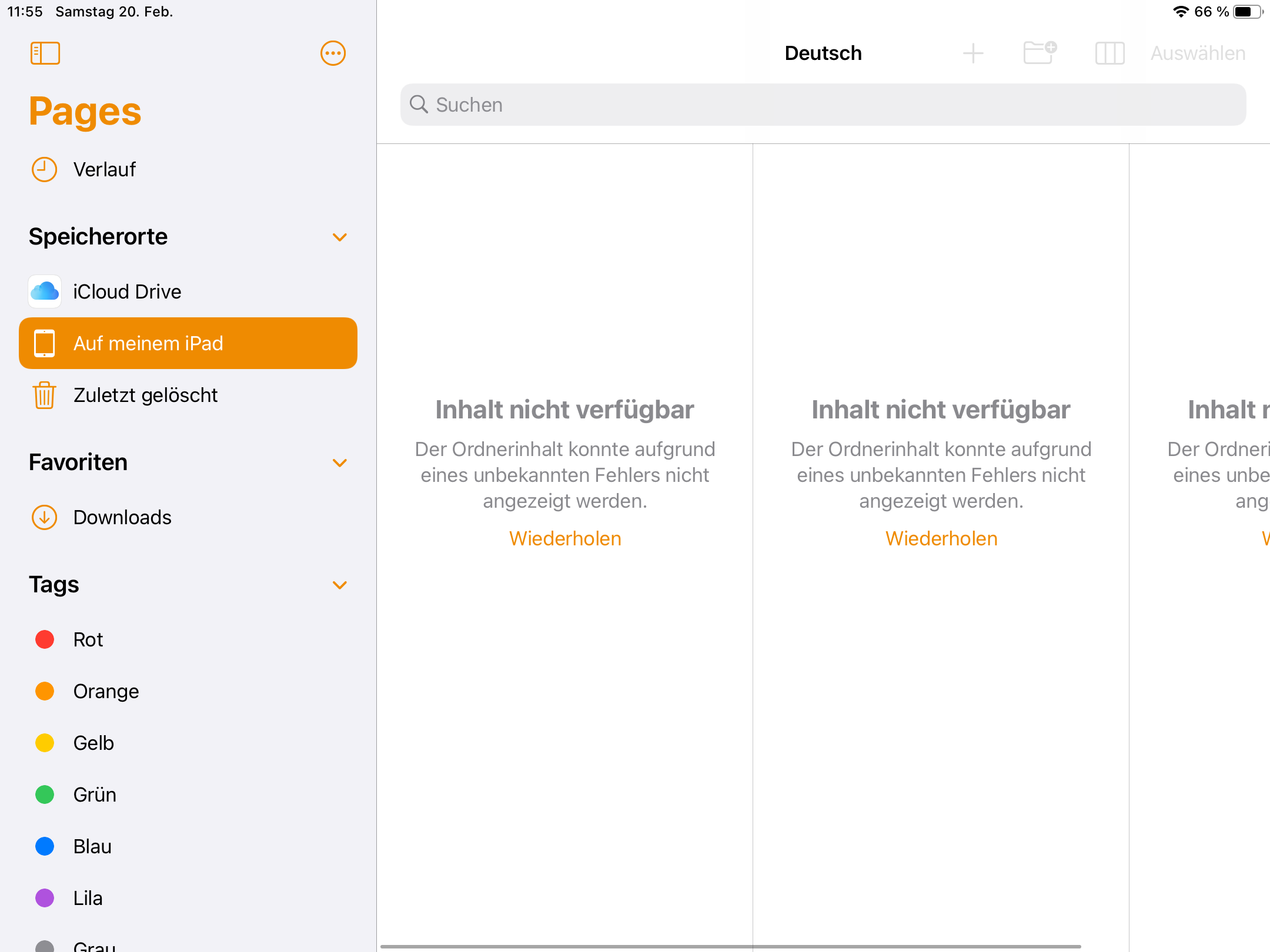1270x952 pixels.
Task: Tap the Verlauf clock icon
Action: [44, 170]
